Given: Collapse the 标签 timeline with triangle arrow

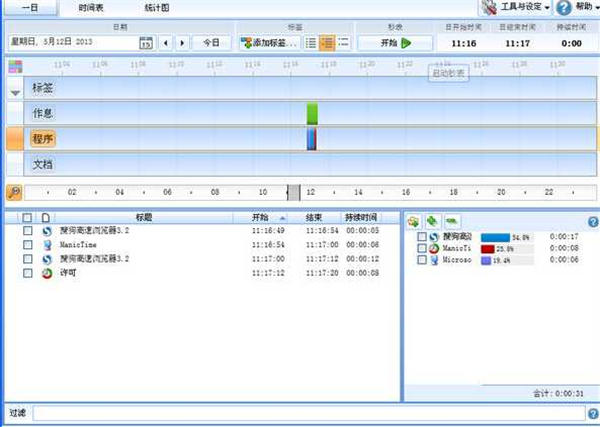Looking at the screenshot, I should click(15, 93).
